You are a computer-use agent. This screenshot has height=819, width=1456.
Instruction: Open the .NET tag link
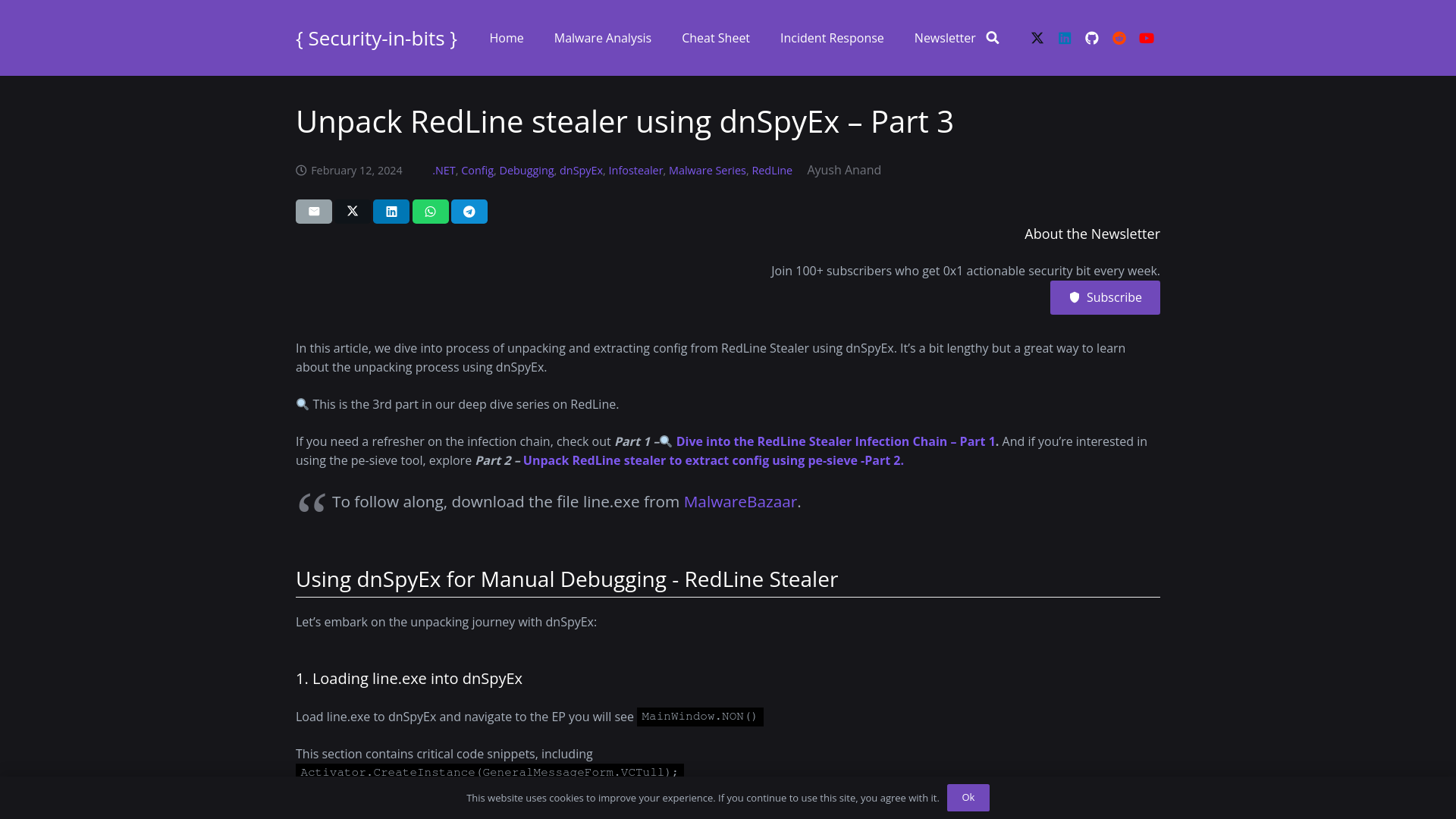point(444,171)
